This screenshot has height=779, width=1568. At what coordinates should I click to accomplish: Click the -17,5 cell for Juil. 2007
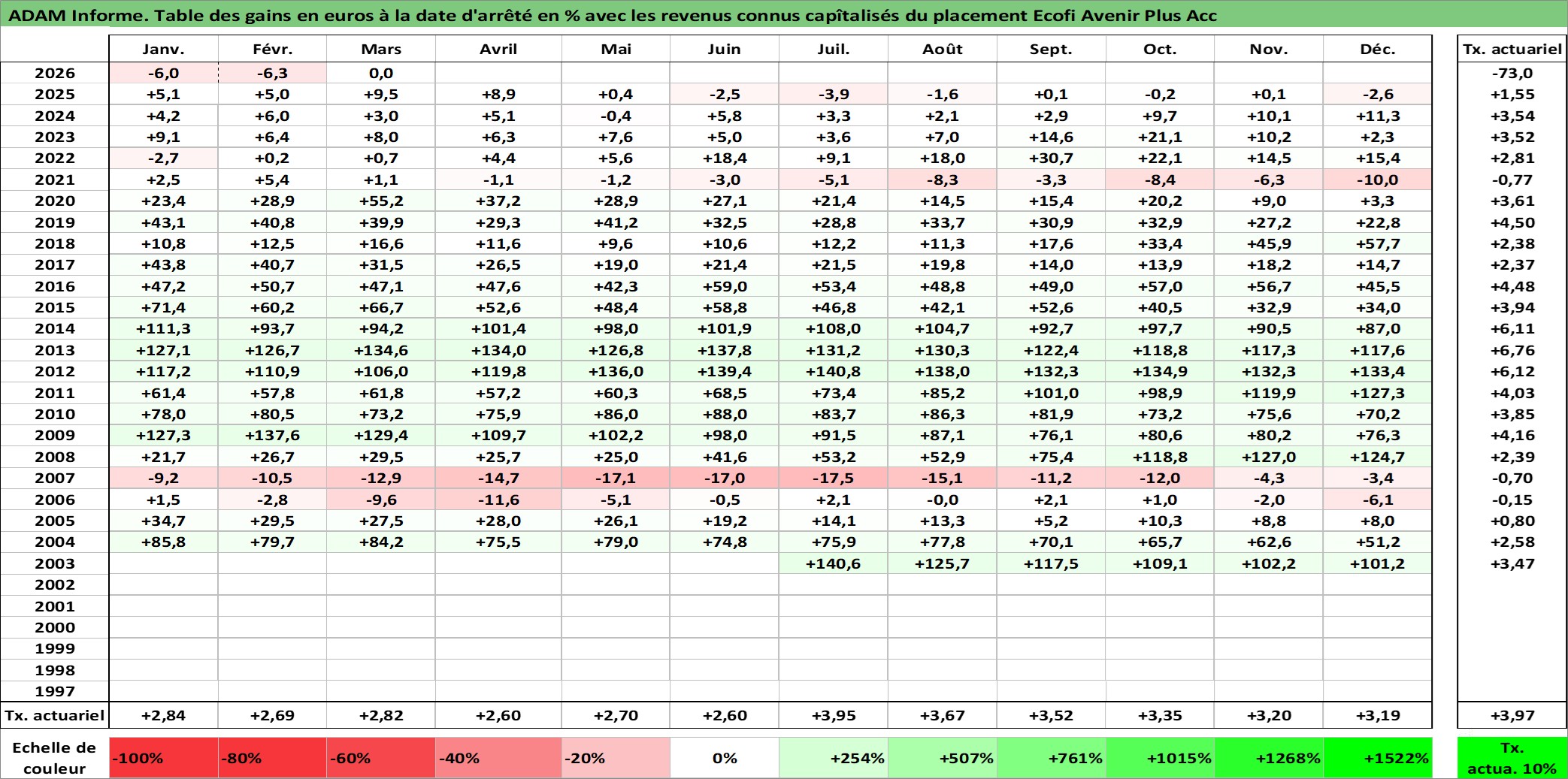click(x=834, y=478)
